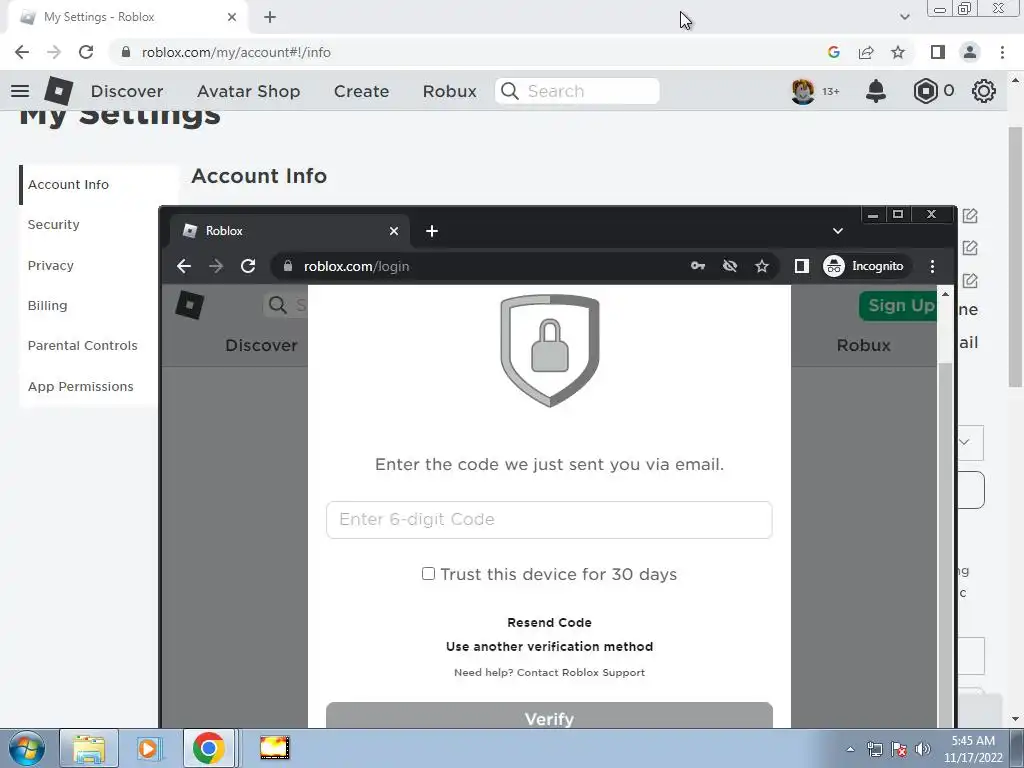Click the Chrome icon in the taskbar

pyautogui.click(x=209, y=748)
